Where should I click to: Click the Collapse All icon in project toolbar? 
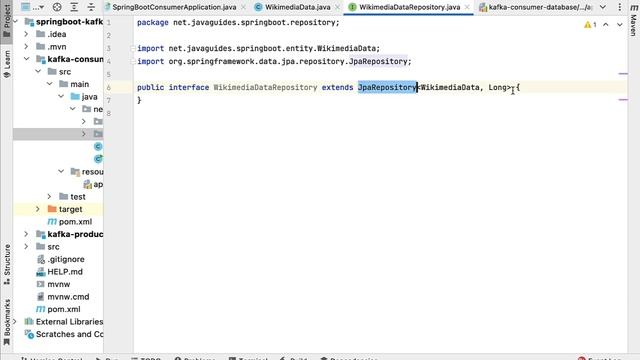(x=91, y=7)
